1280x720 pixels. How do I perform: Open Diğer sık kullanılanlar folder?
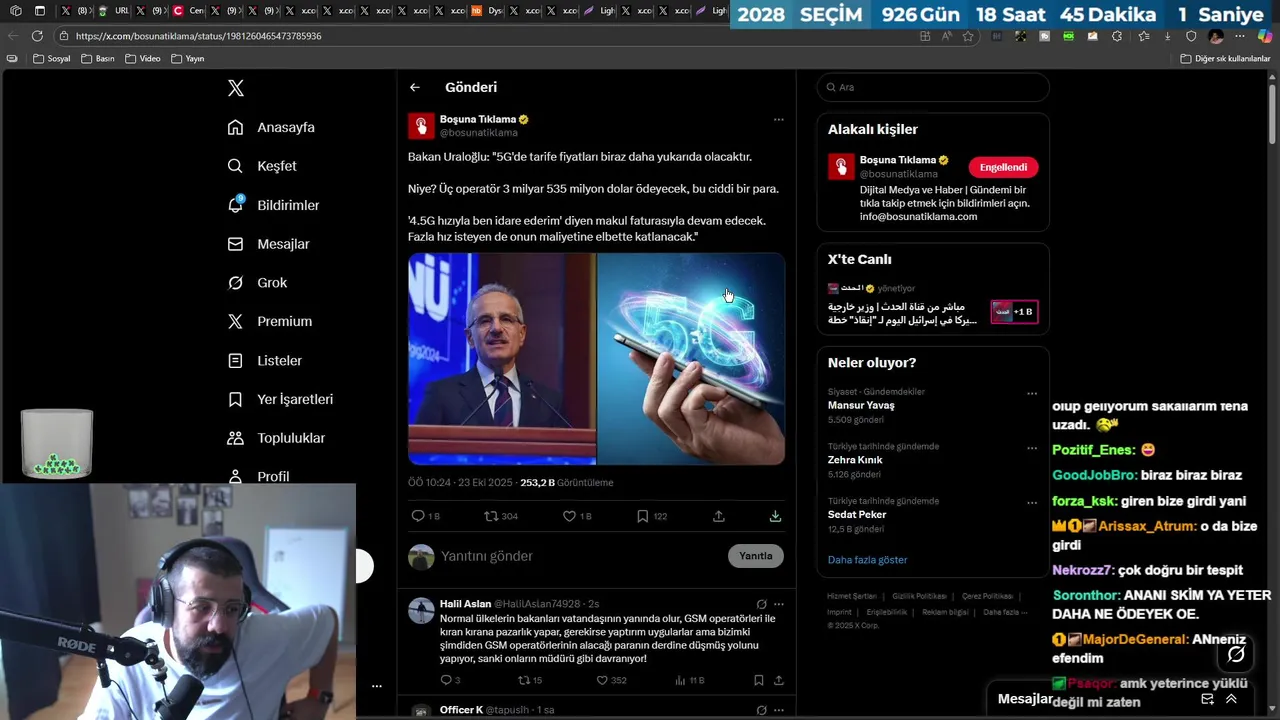1225,58
